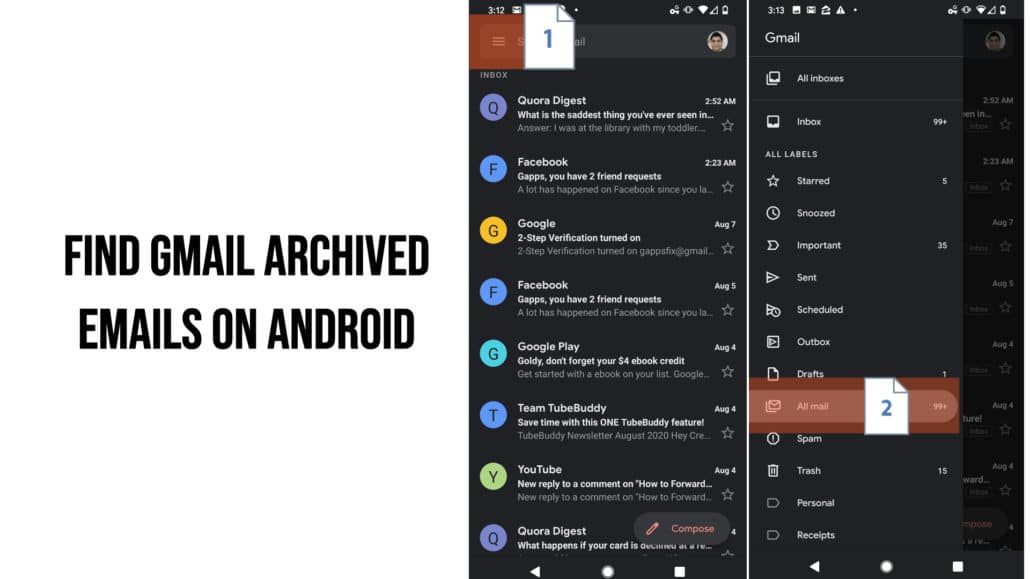Image resolution: width=1030 pixels, height=579 pixels.
Task: Select the Facebook 2:23 AM sender avatar
Action: click(493, 169)
